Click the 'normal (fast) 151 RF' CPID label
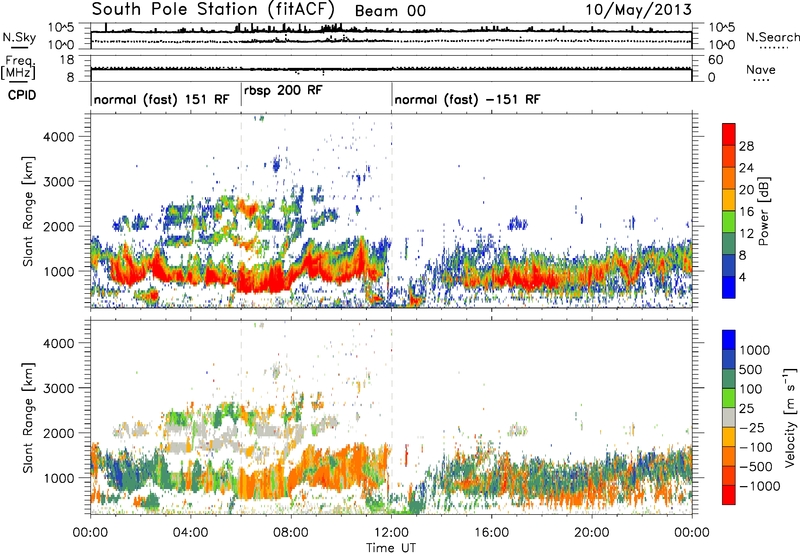Viewport: 800px width, 554px height. 162,99
